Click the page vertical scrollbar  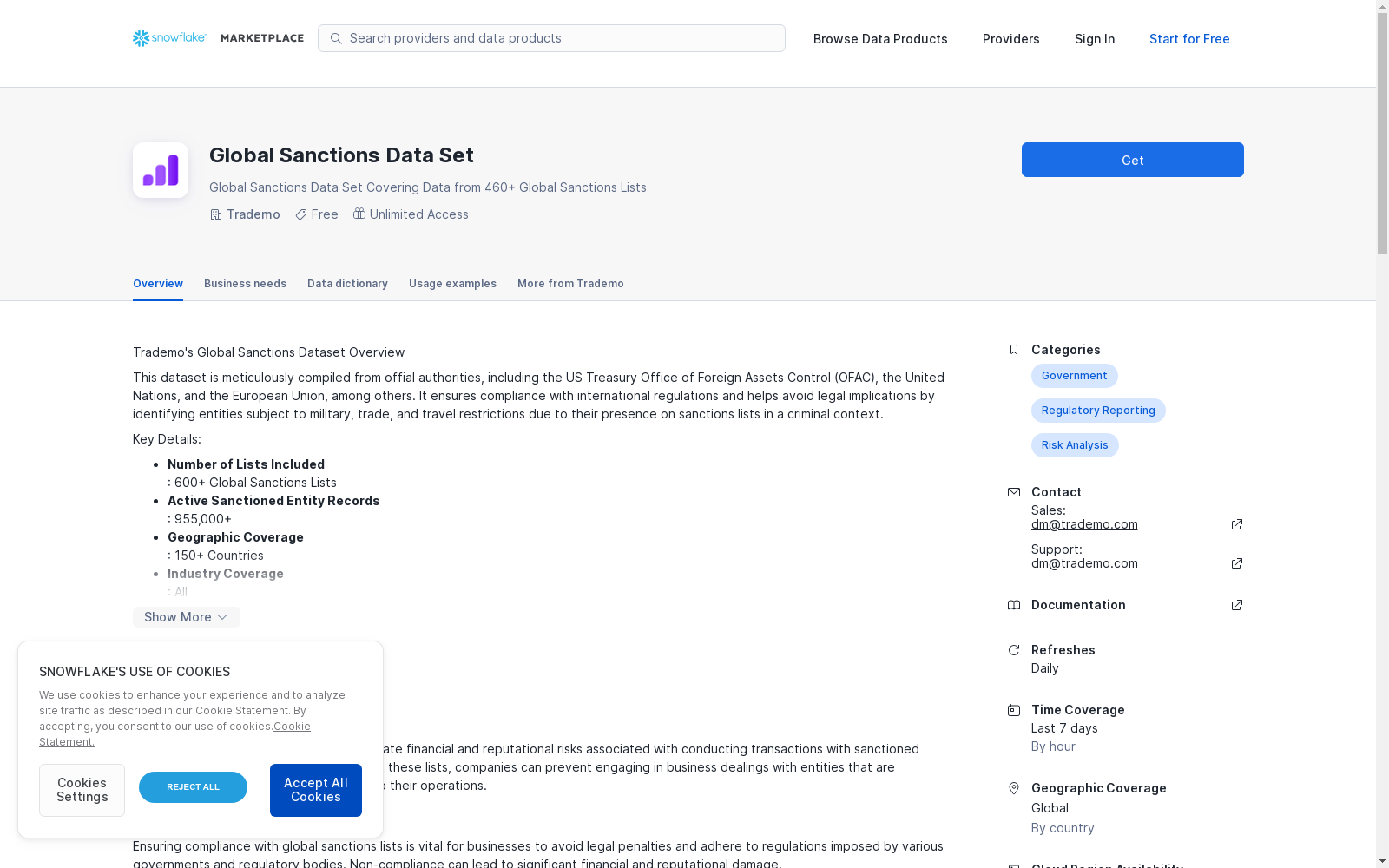pyautogui.click(x=1382, y=434)
